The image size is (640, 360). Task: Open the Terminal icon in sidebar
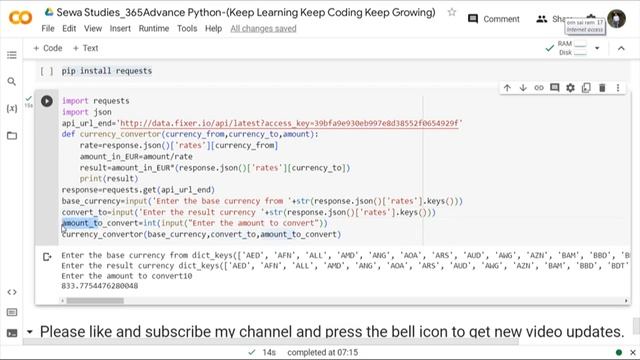[x=12, y=333]
